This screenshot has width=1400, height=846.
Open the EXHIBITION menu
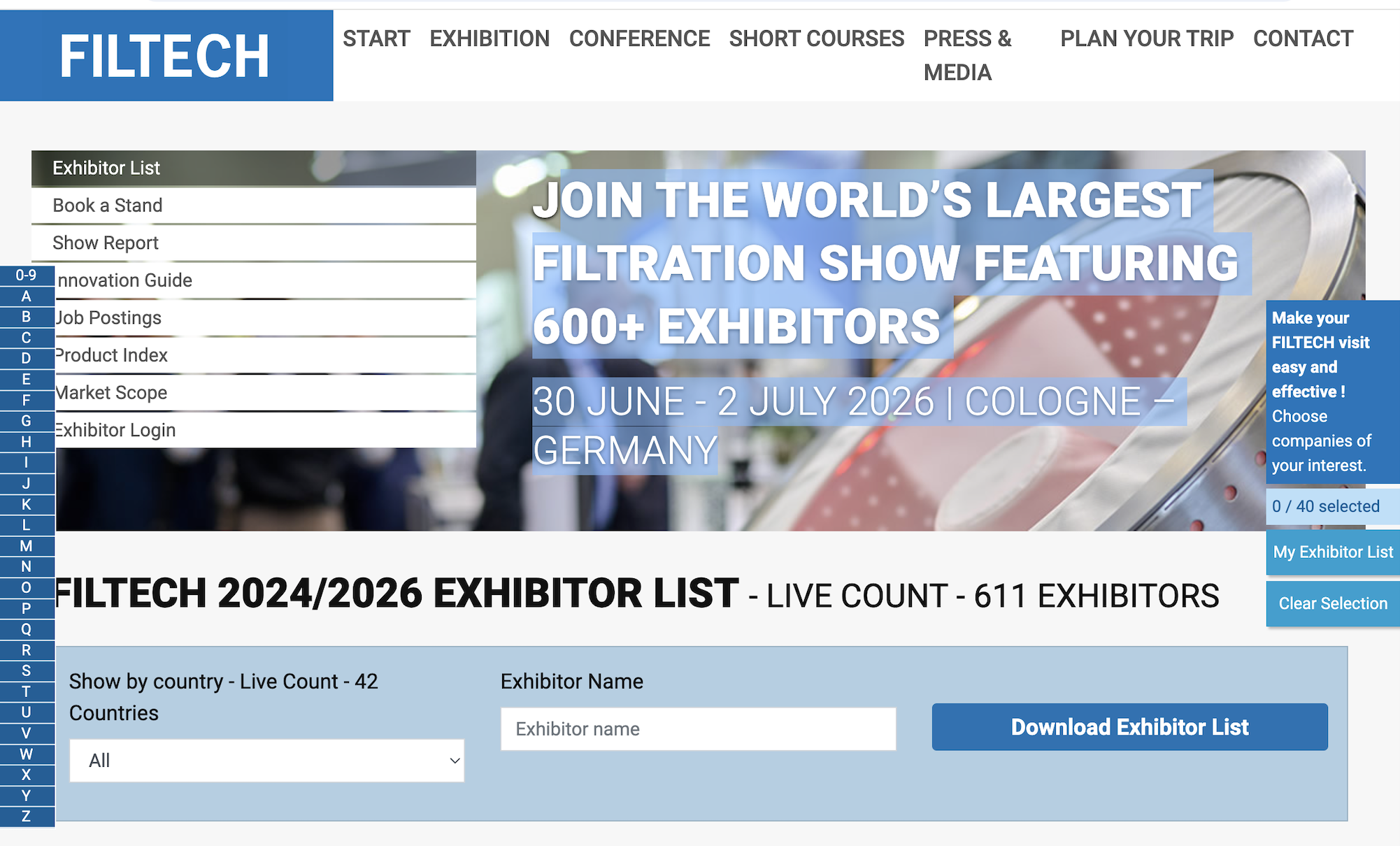[x=490, y=38]
